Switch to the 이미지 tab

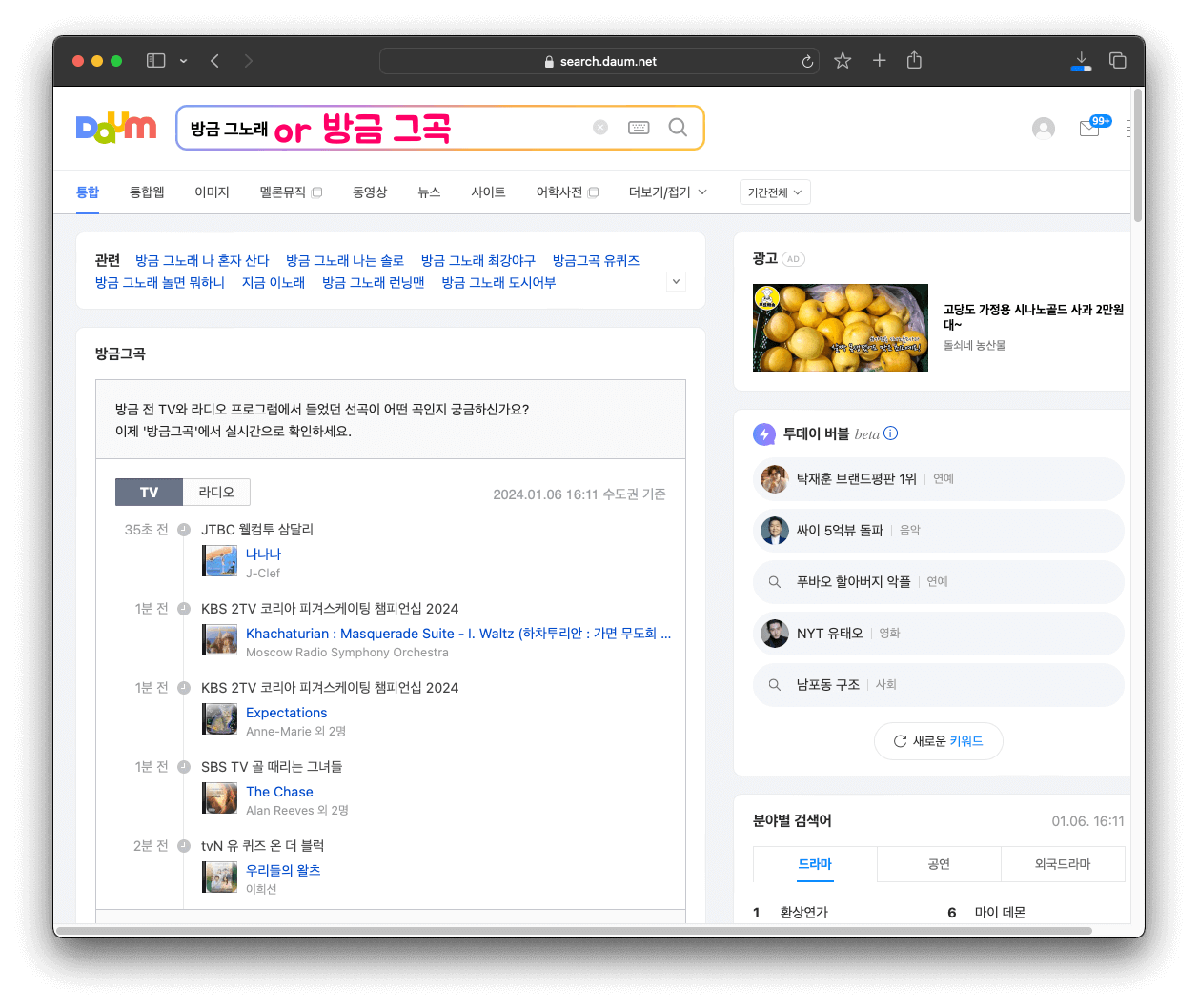(x=212, y=192)
